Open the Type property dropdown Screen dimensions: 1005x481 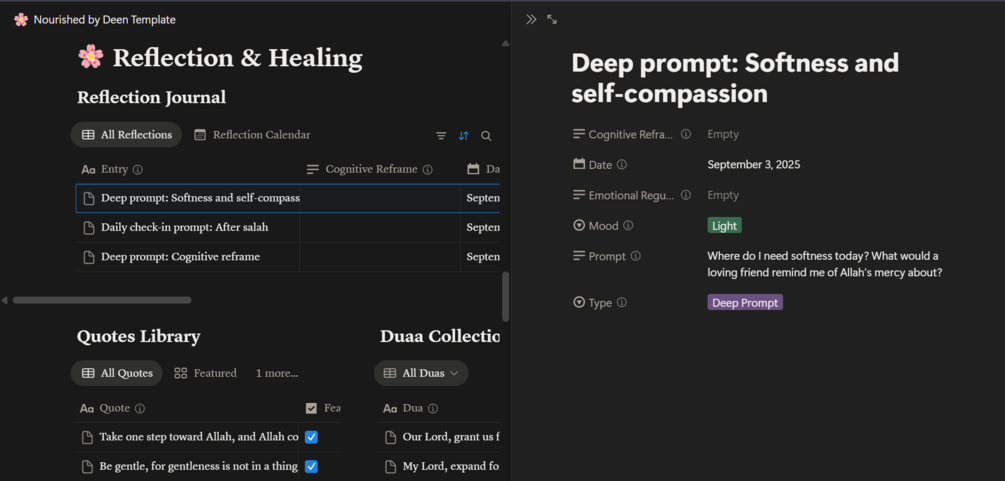745,302
